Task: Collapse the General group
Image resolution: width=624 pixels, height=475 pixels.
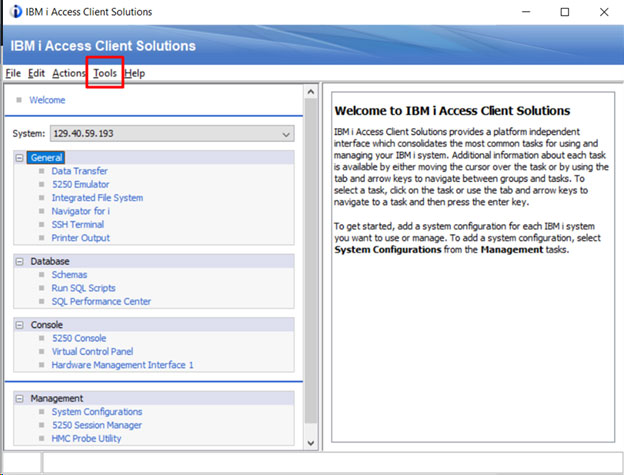Action: pos(19,158)
